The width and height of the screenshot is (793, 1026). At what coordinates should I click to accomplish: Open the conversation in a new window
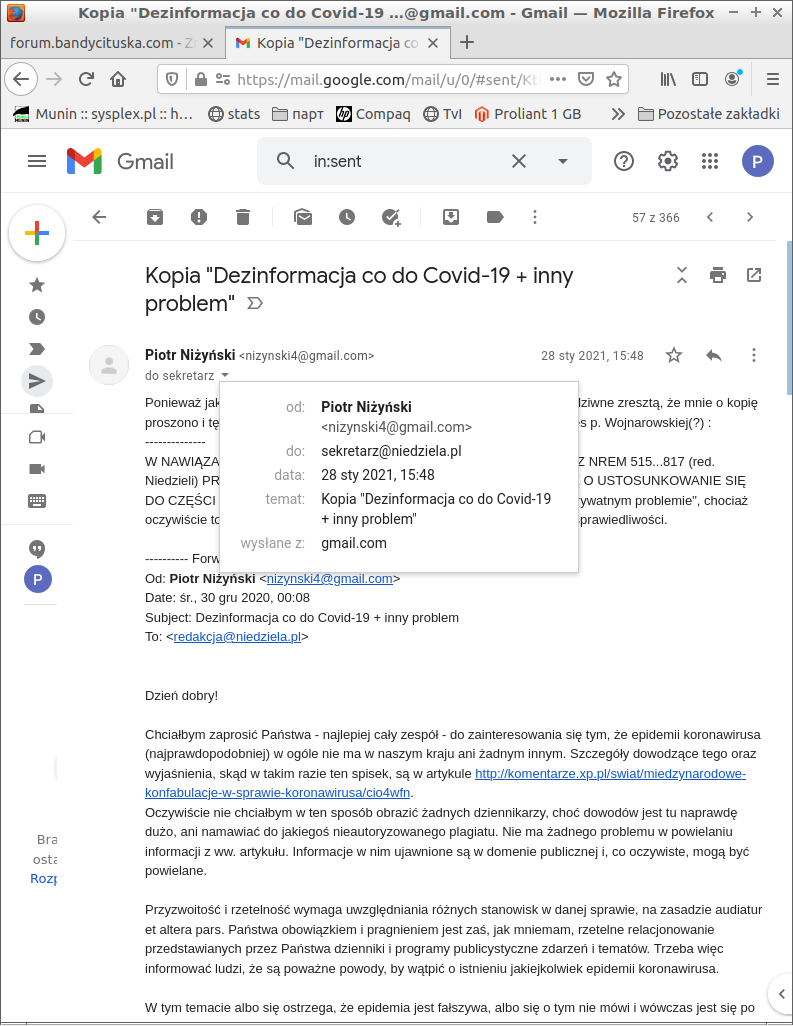pos(754,275)
